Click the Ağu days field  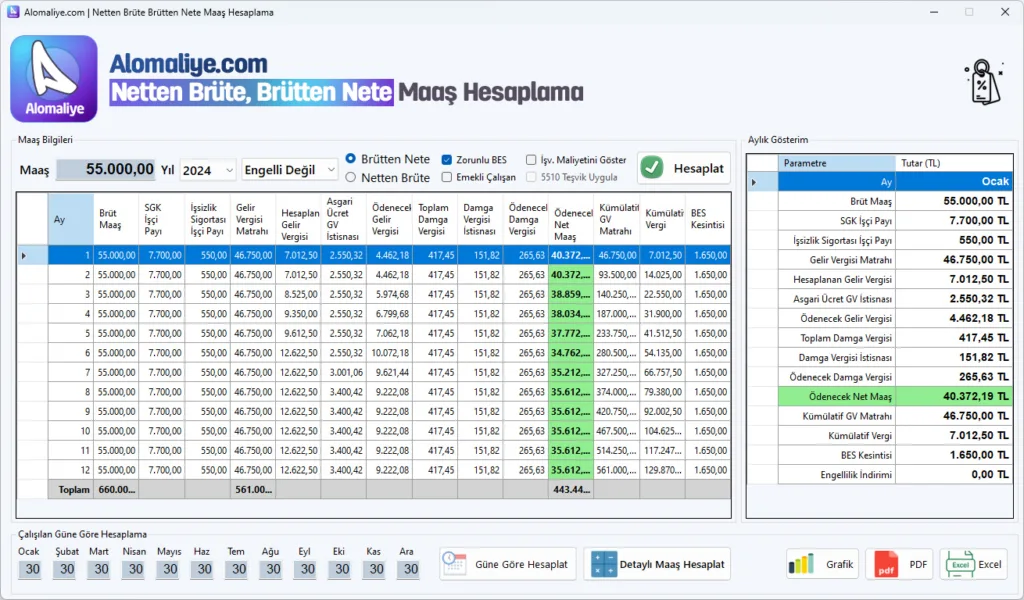[x=273, y=569]
